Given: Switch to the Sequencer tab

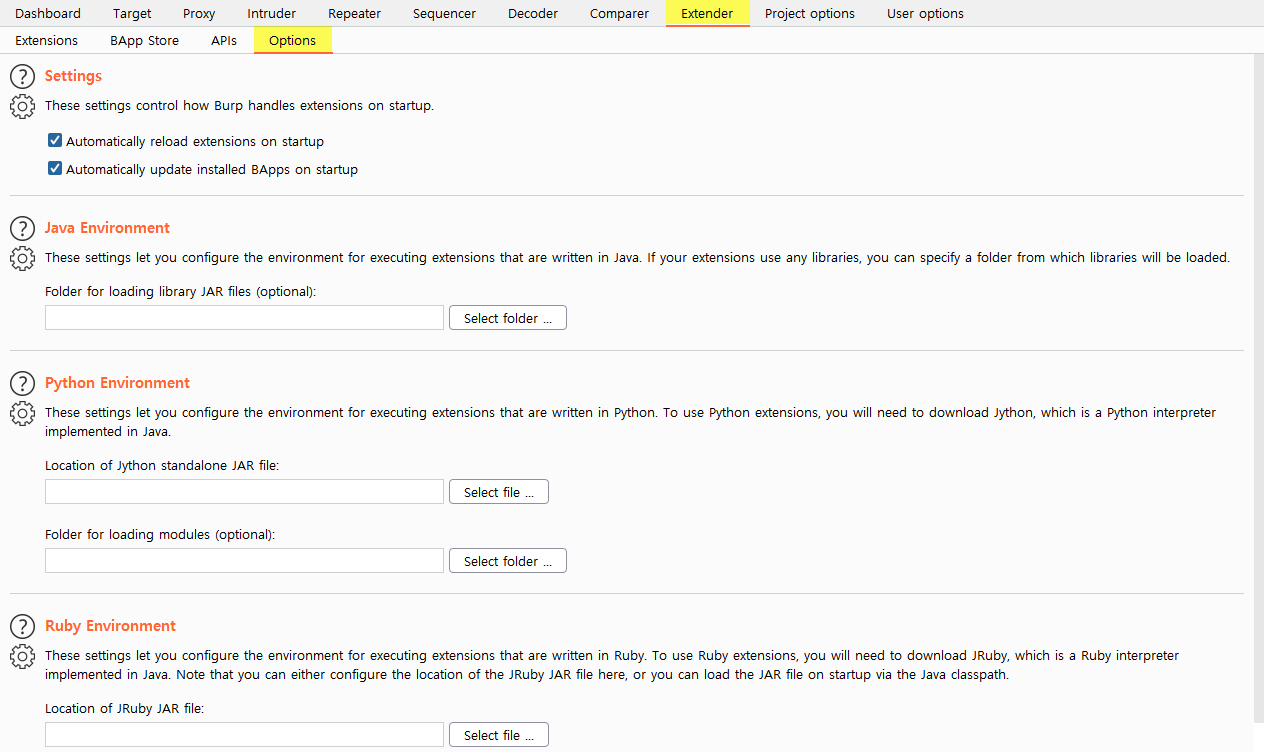Looking at the screenshot, I should 442,13.
